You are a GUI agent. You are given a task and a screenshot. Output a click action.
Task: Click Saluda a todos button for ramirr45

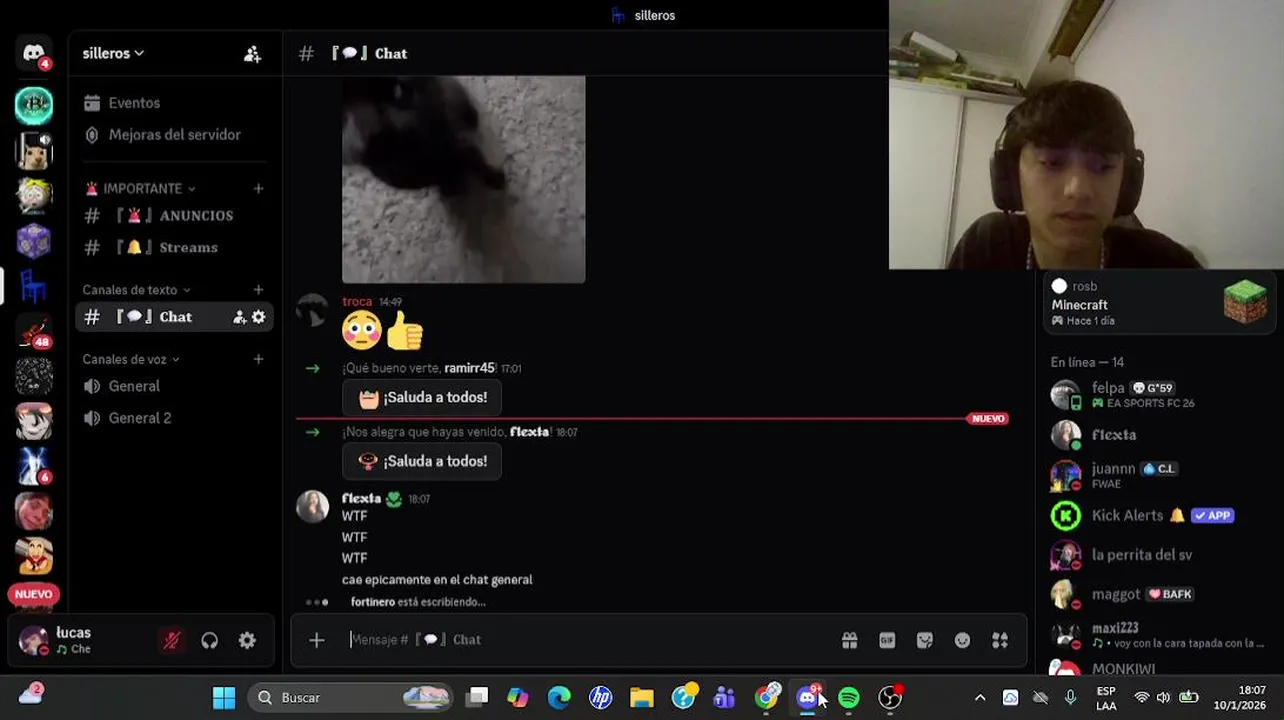[422, 398]
